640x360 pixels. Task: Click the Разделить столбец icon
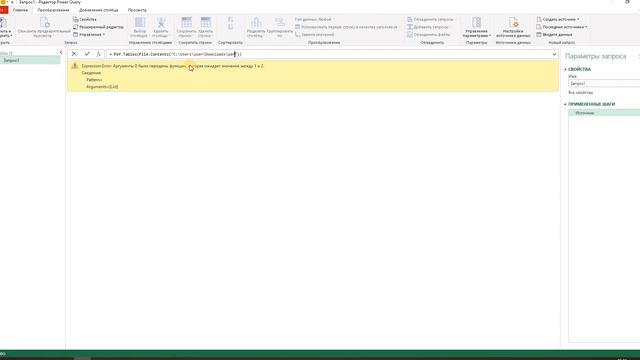click(256, 22)
